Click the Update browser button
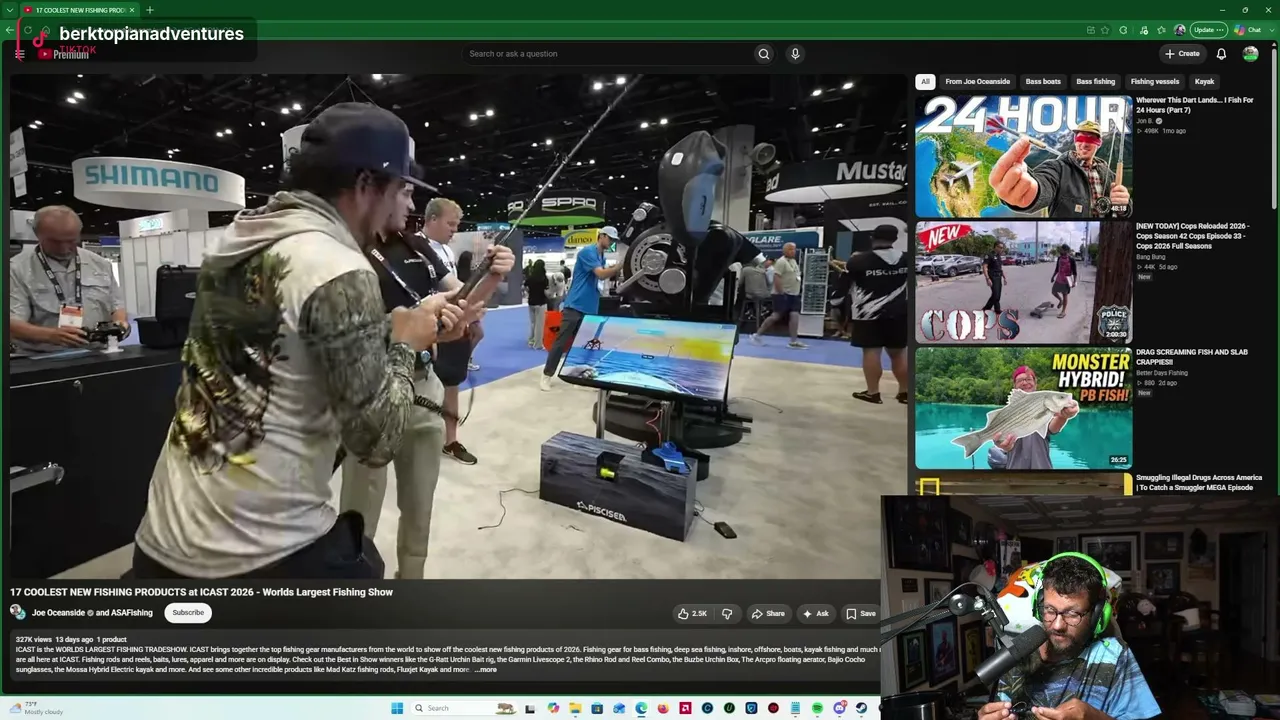 pyautogui.click(x=1208, y=30)
